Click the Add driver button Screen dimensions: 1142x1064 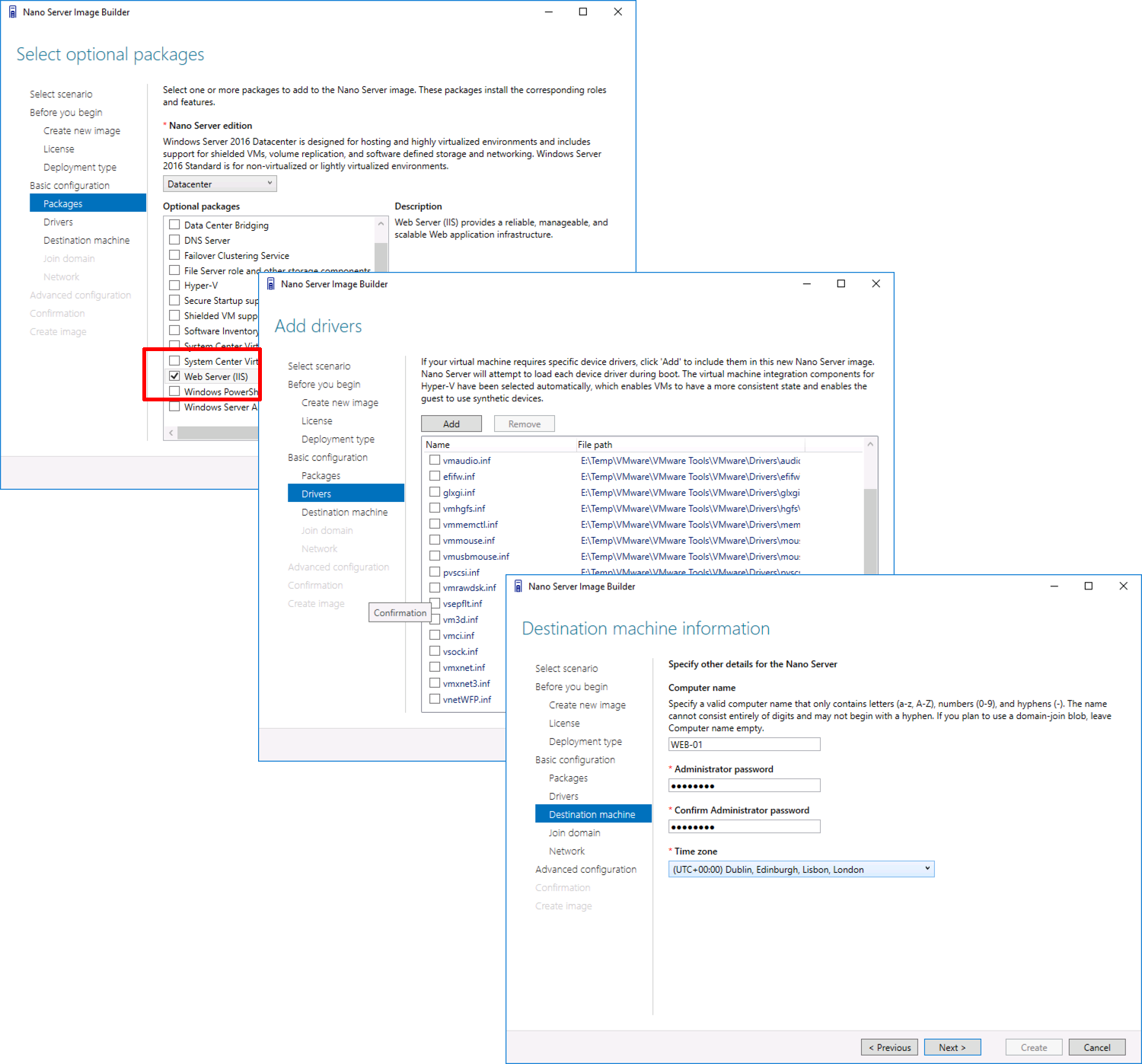(x=451, y=423)
